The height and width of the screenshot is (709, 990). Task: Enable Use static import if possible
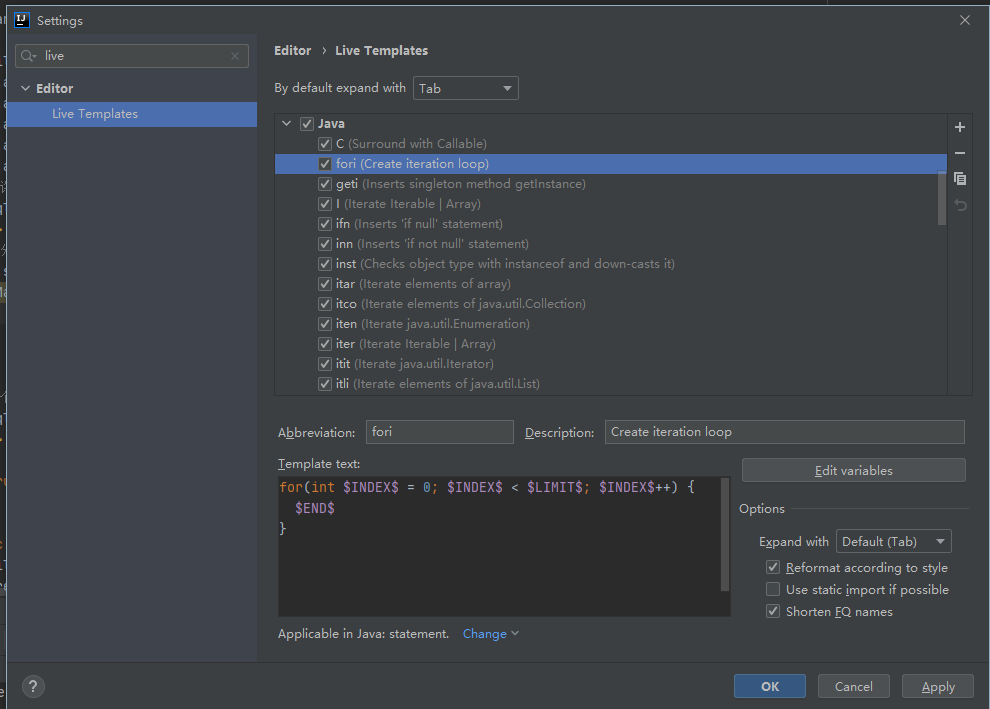pyautogui.click(x=773, y=589)
